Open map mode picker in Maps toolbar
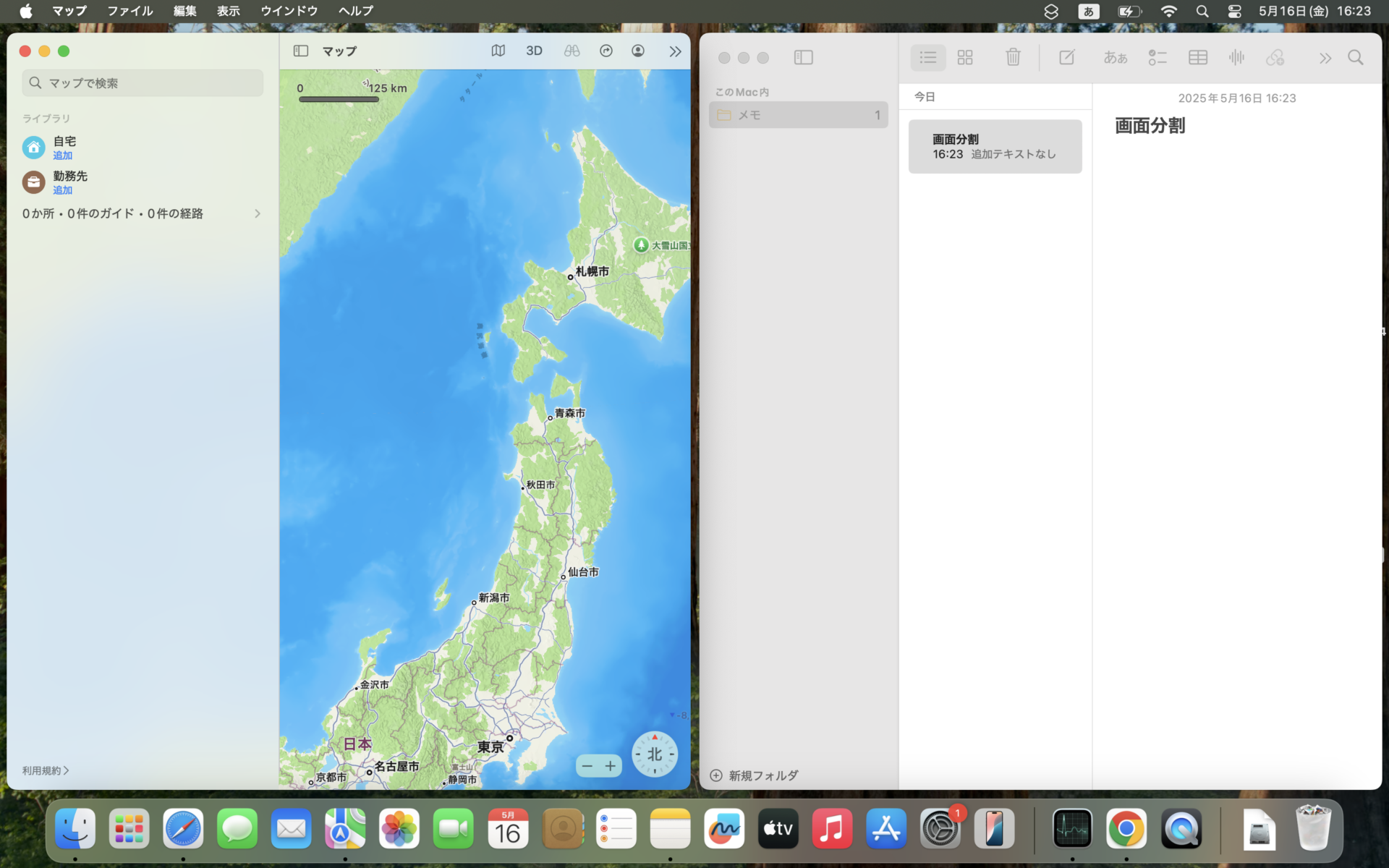 point(498,51)
